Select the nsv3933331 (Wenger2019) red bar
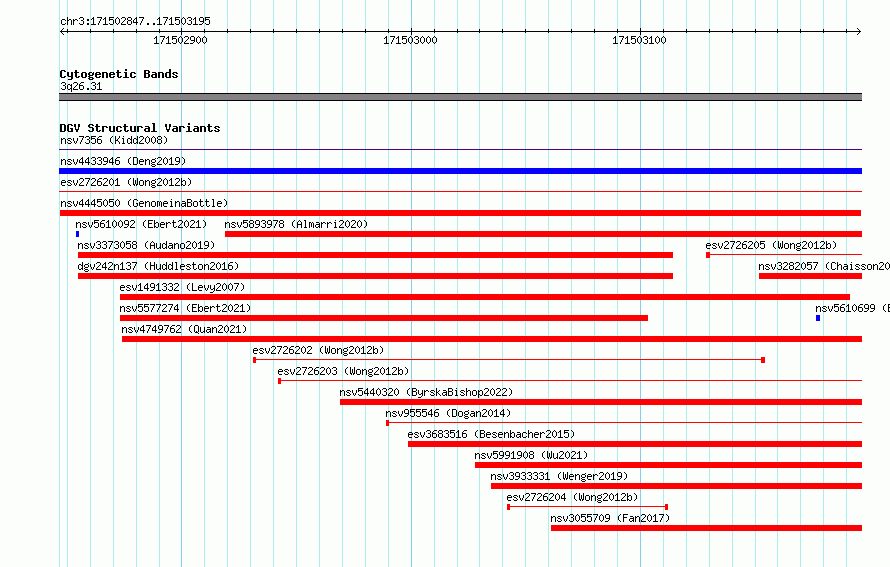890x567 pixels. click(x=676, y=486)
